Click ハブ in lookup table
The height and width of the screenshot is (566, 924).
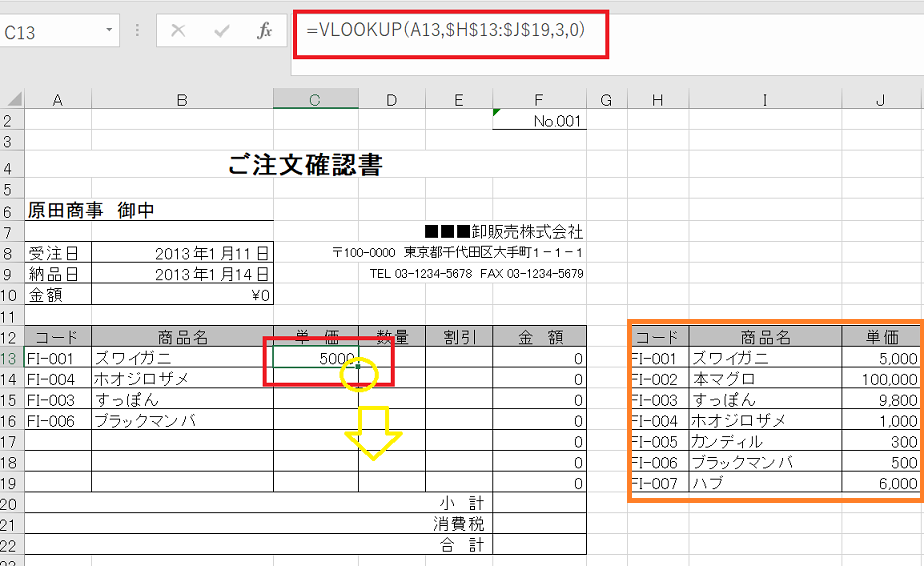765,483
